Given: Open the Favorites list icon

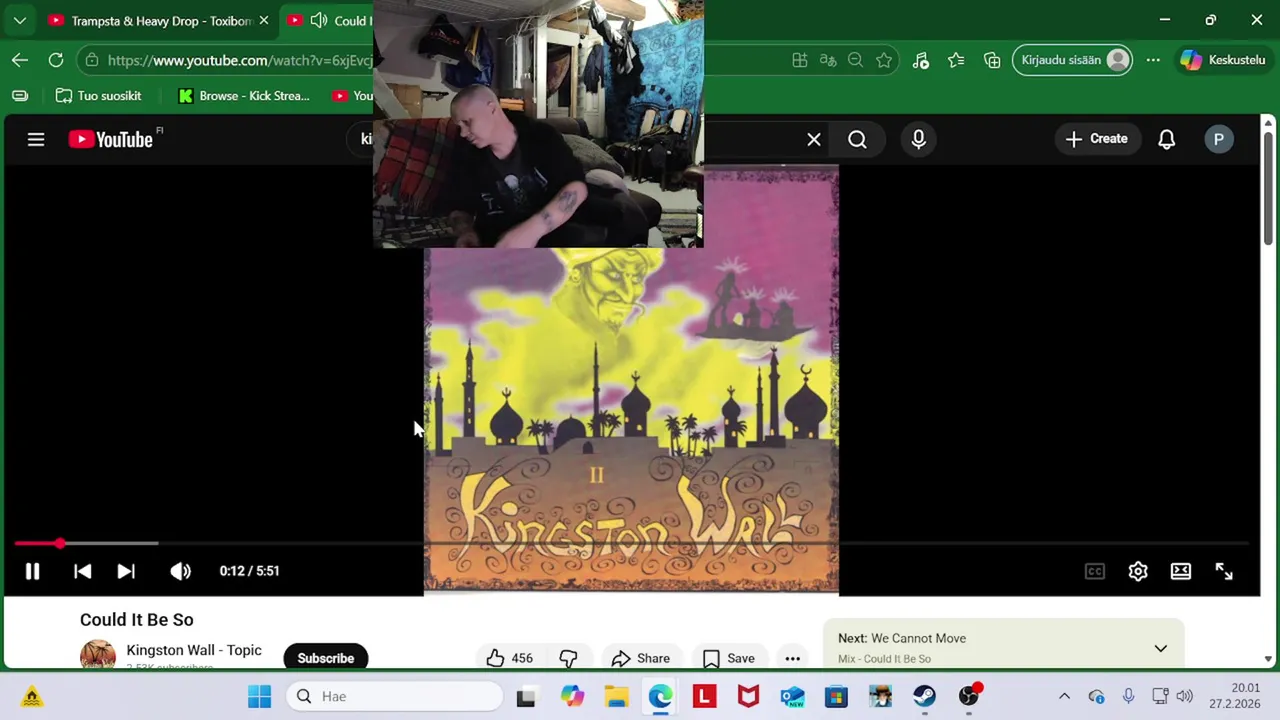Looking at the screenshot, I should click(x=956, y=60).
